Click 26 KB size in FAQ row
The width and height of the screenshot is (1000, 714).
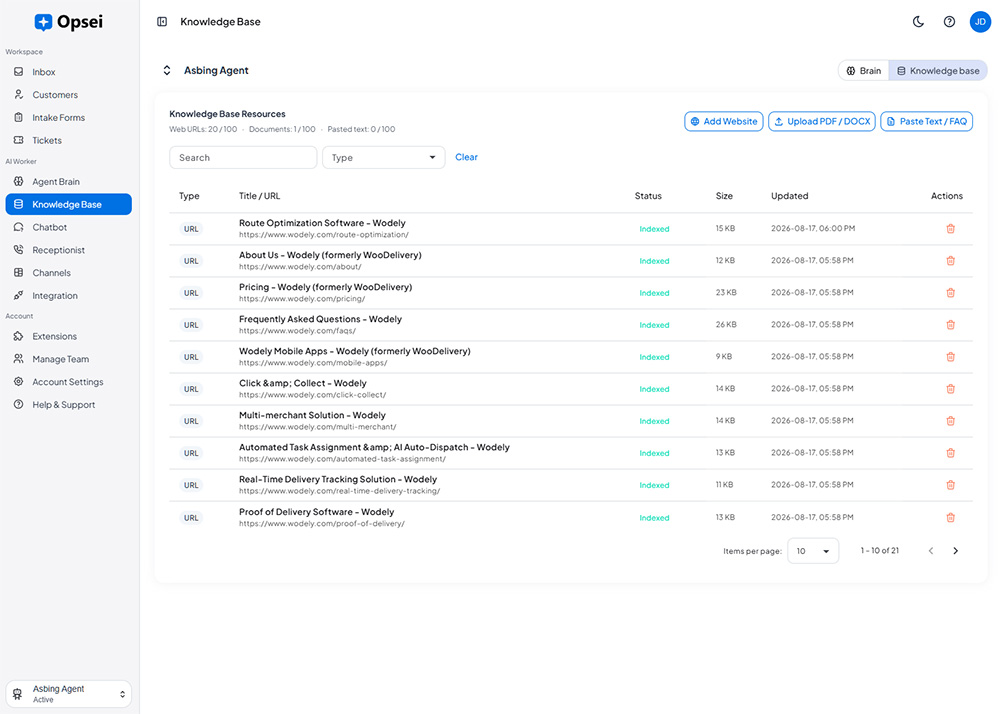pyautogui.click(x=726, y=325)
